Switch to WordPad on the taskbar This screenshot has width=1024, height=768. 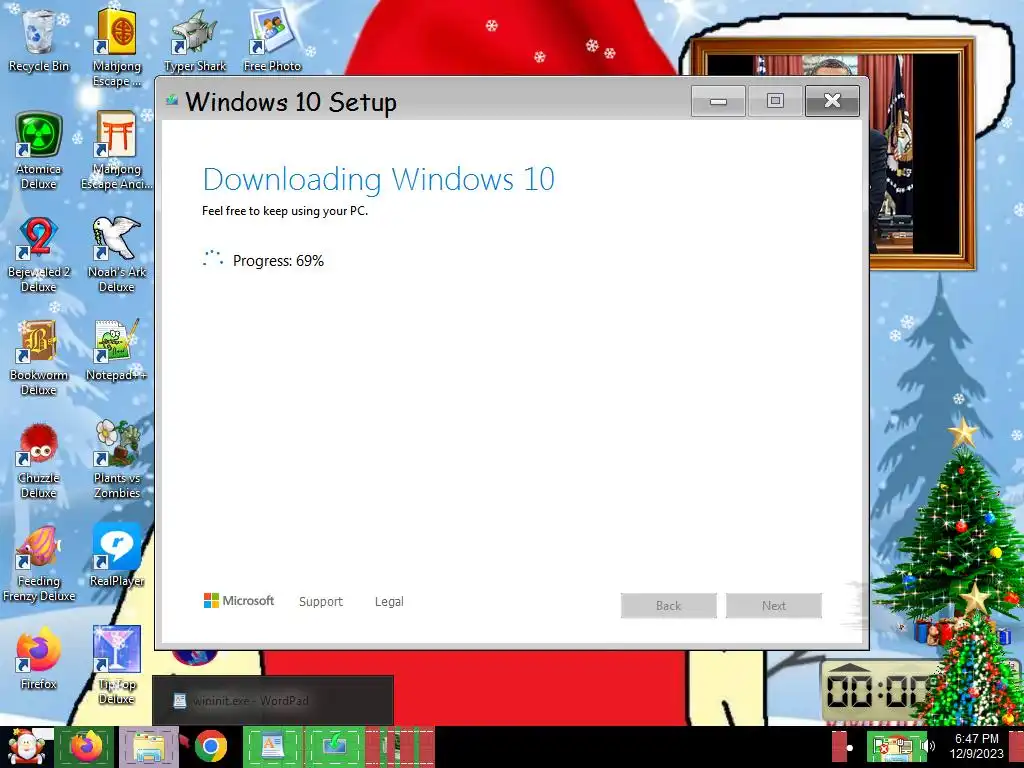[x=272, y=746]
